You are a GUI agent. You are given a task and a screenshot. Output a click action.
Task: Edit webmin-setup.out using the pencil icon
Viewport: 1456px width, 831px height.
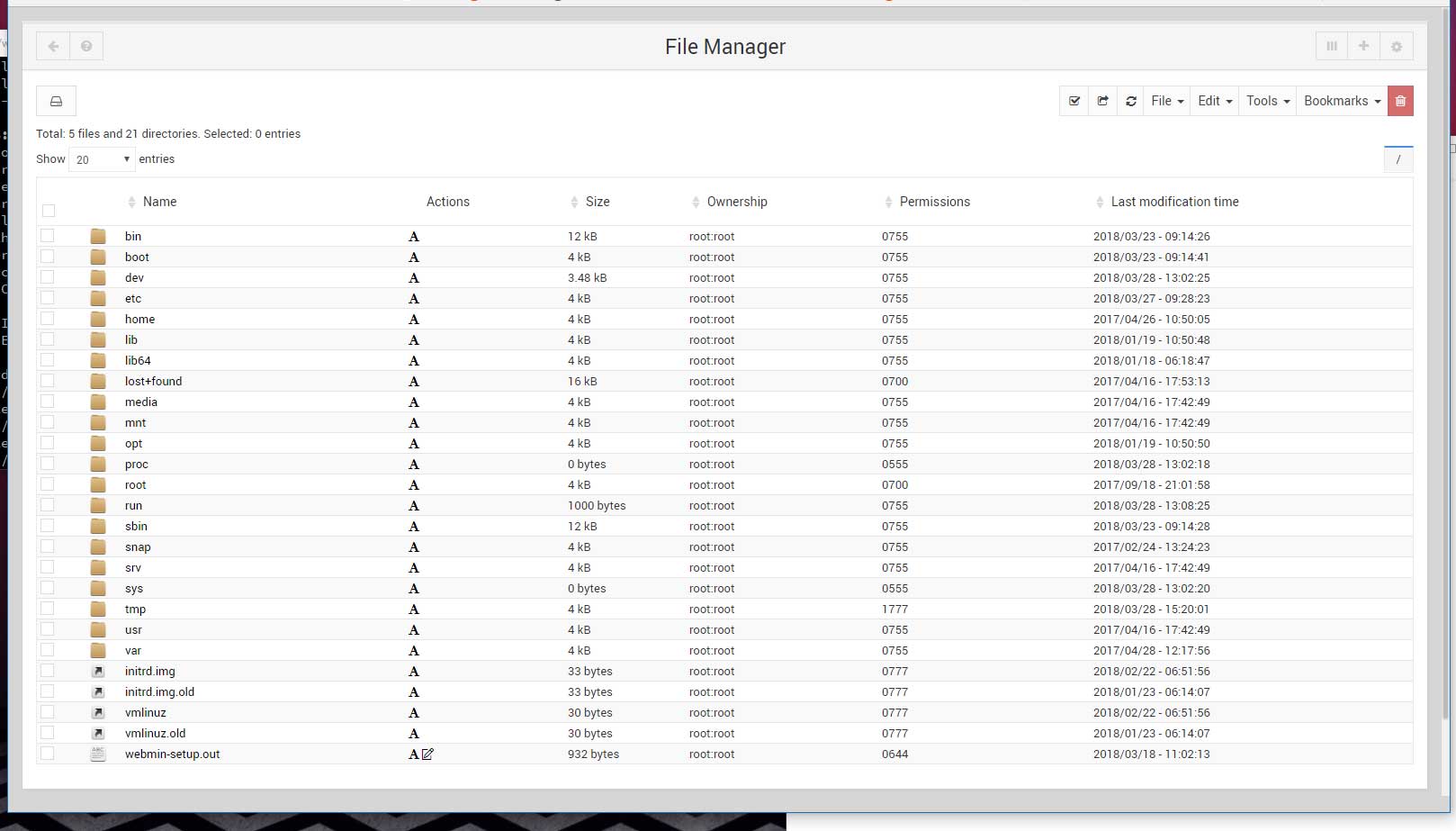(427, 754)
